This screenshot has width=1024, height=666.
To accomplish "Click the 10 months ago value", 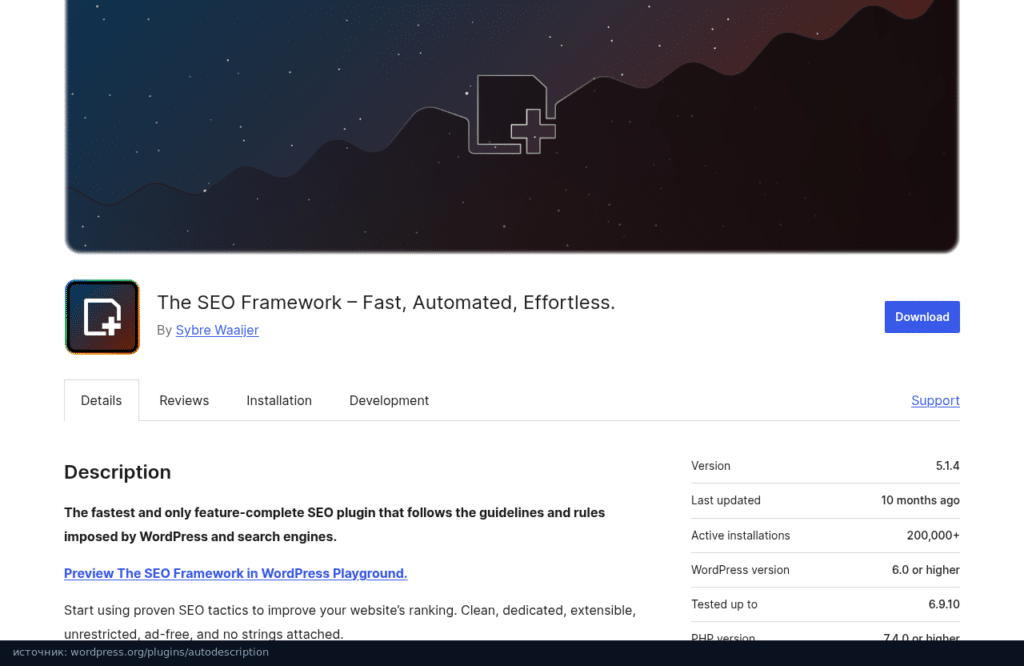I will (920, 500).
